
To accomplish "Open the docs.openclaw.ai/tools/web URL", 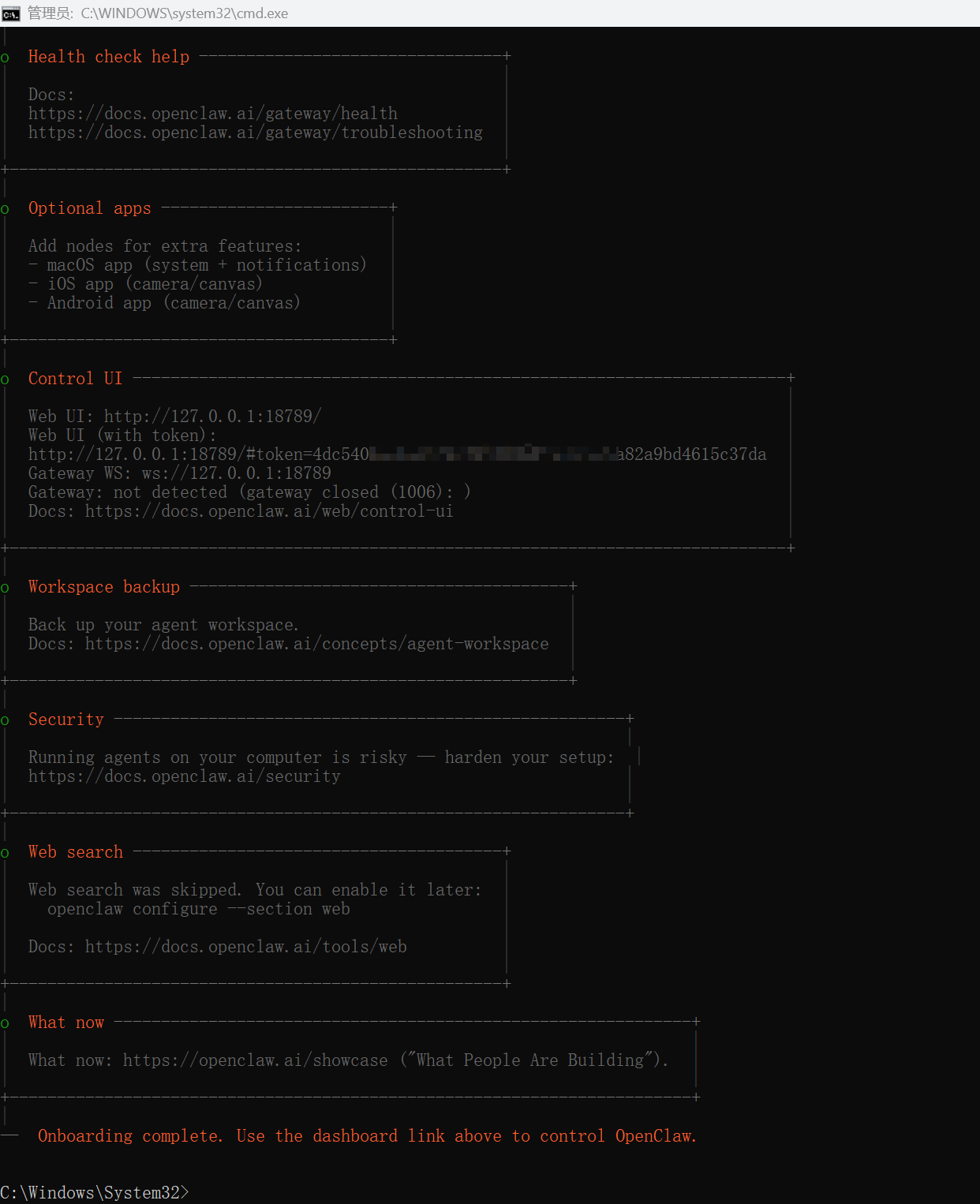I will [246, 947].
